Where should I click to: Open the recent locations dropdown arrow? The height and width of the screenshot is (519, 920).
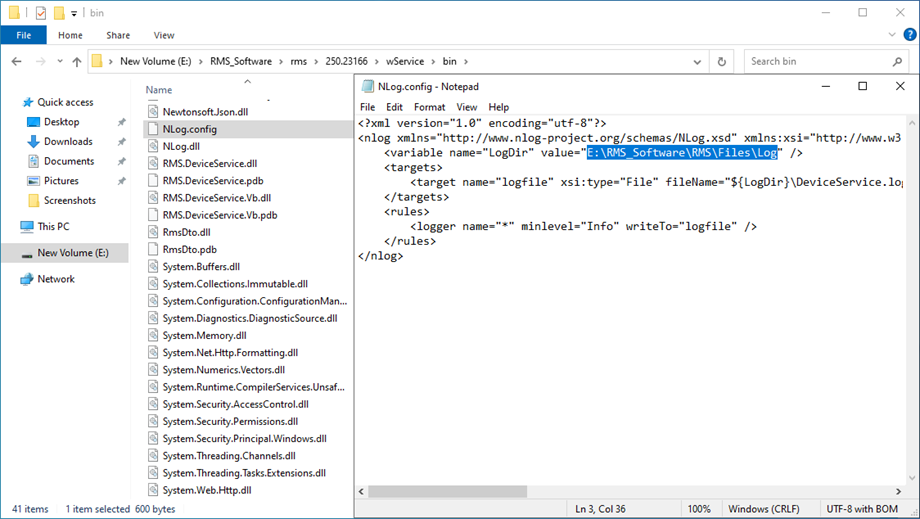click(x=59, y=61)
